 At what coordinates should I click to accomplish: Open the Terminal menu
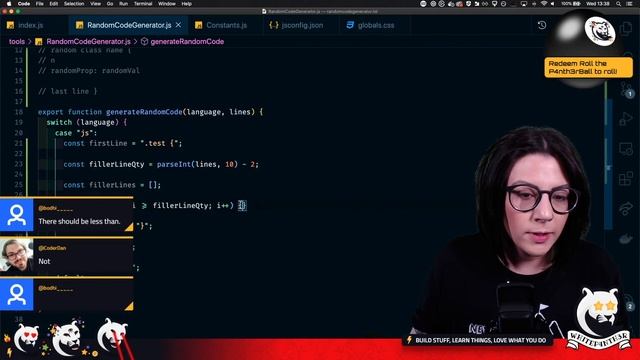click(143, 4)
